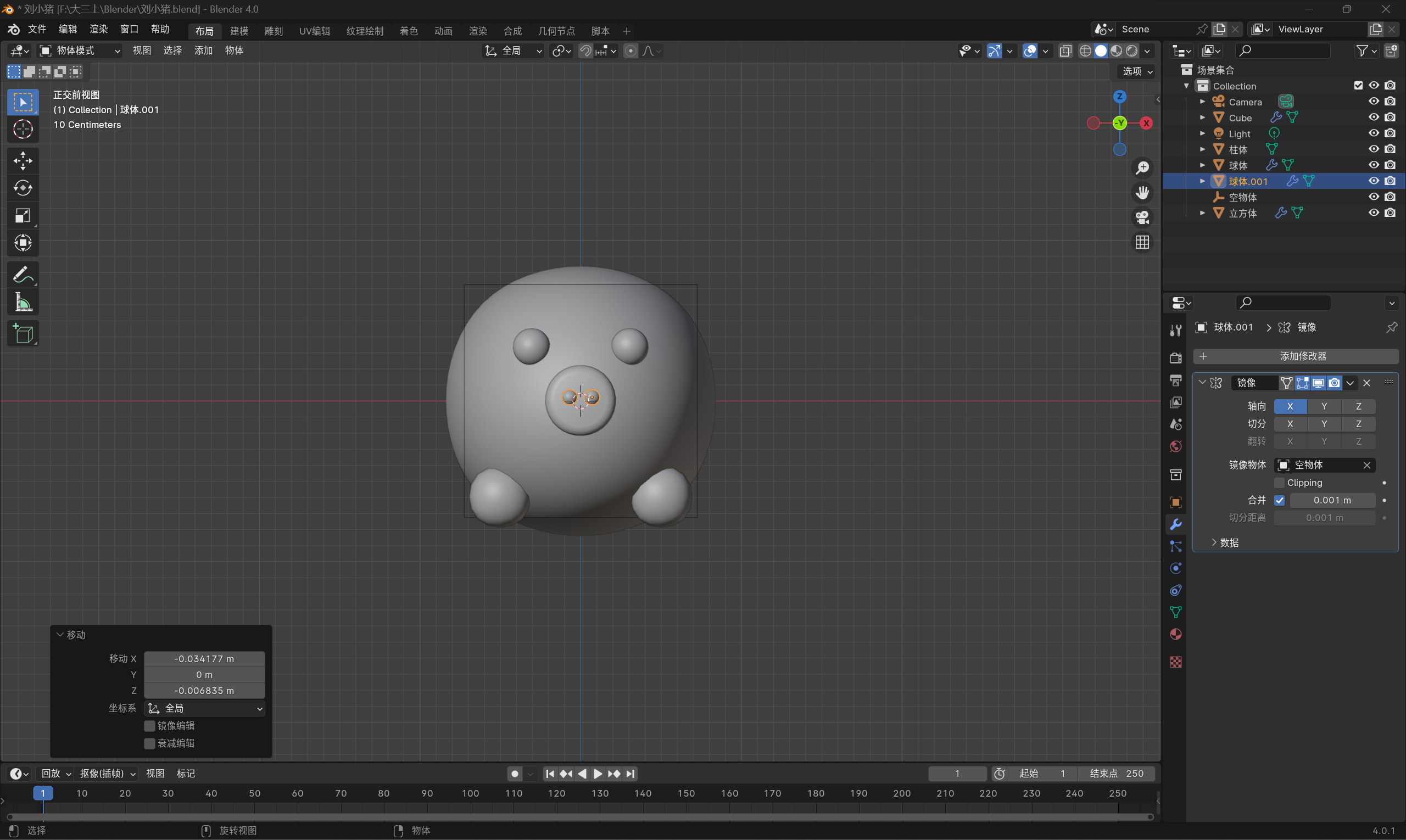The height and width of the screenshot is (840, 1406).
Task: Enable the Clipping checkbox
Action: 1279,483
